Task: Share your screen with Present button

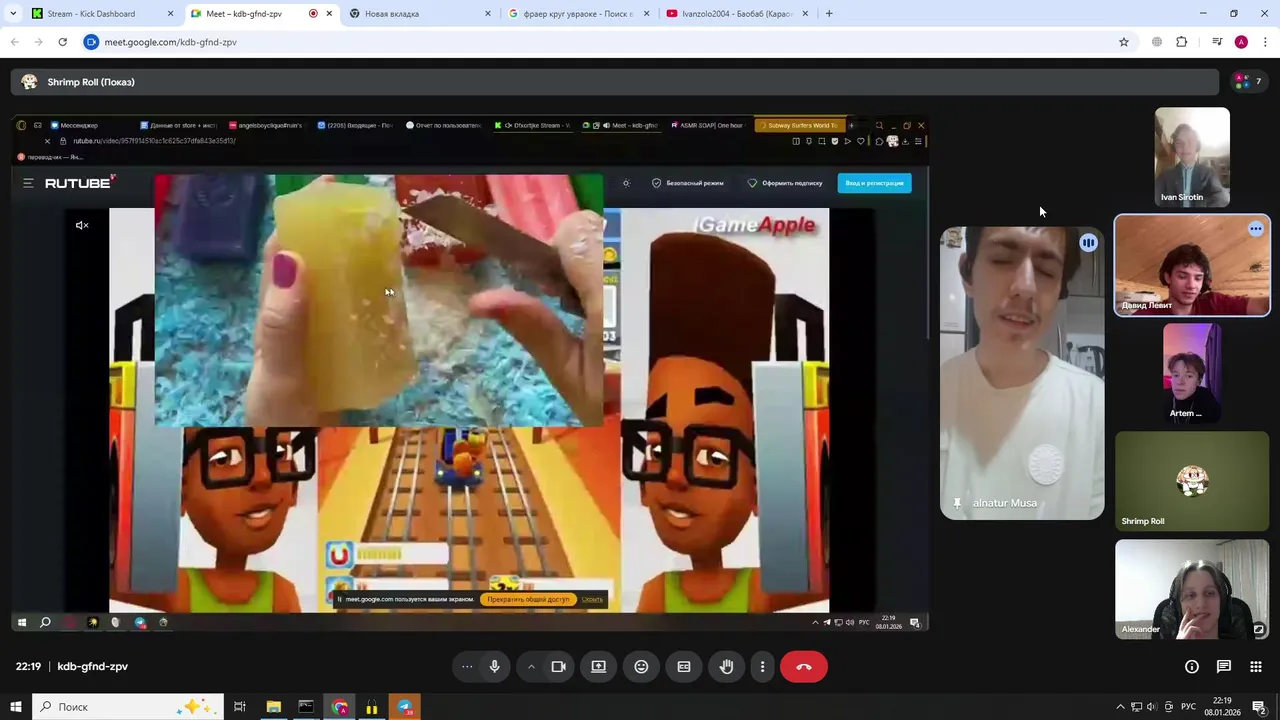Action: click(598, 667)
